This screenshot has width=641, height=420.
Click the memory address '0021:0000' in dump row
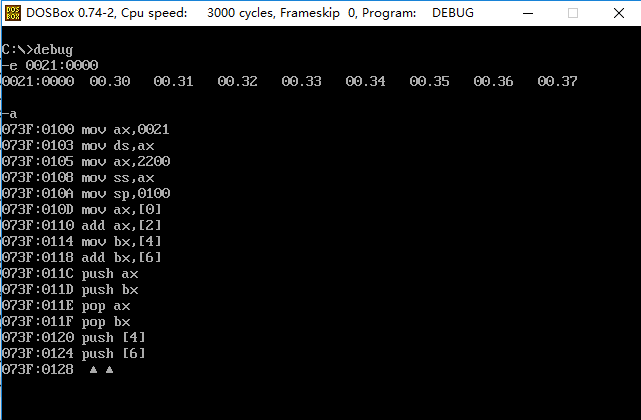click(38, 81)
